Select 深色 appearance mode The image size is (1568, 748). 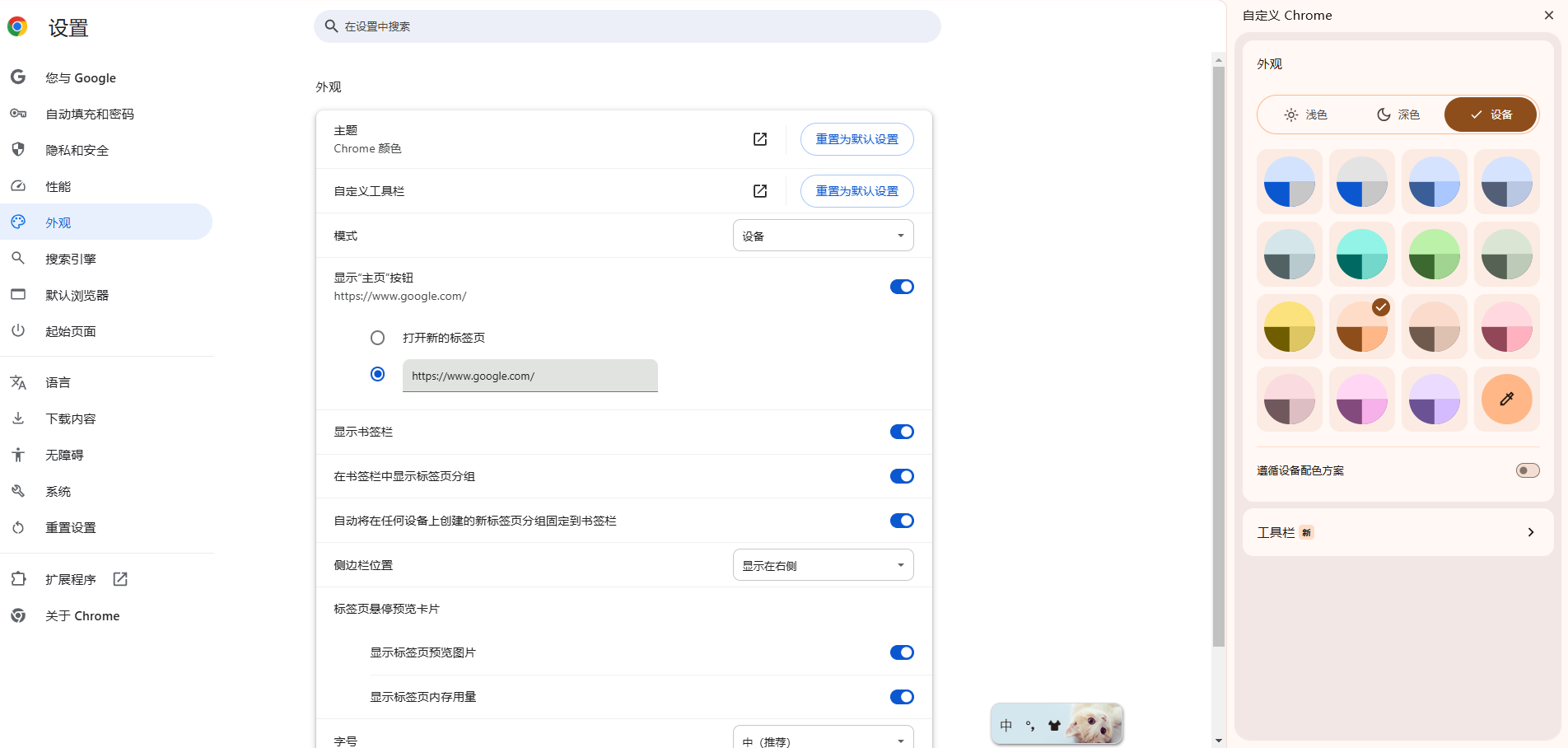pos(1398,115)
